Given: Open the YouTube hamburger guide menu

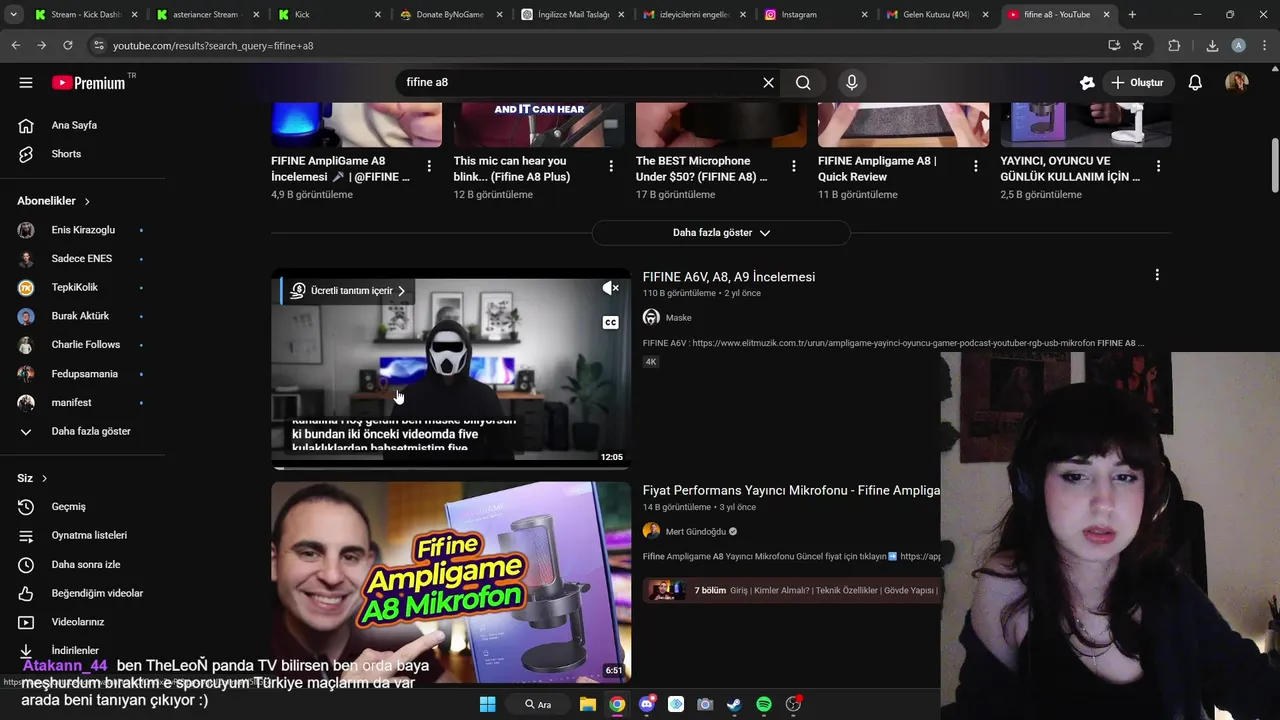Looking at the screenshot, I should (x=26, y=83).
